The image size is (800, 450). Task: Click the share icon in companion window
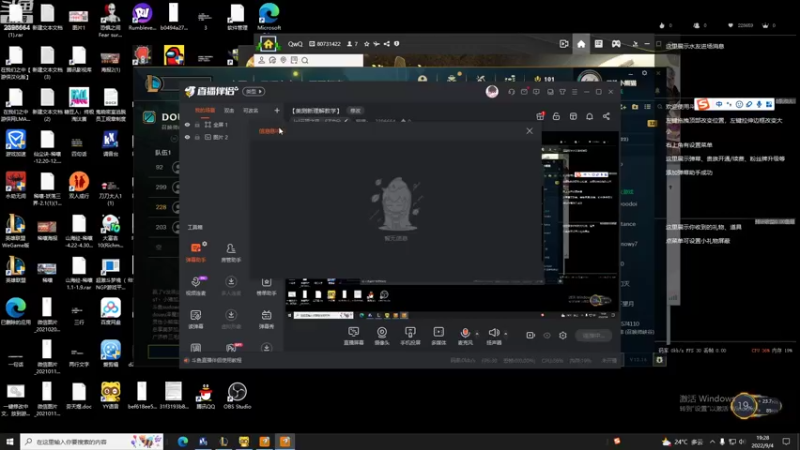[x=606, y=116]
